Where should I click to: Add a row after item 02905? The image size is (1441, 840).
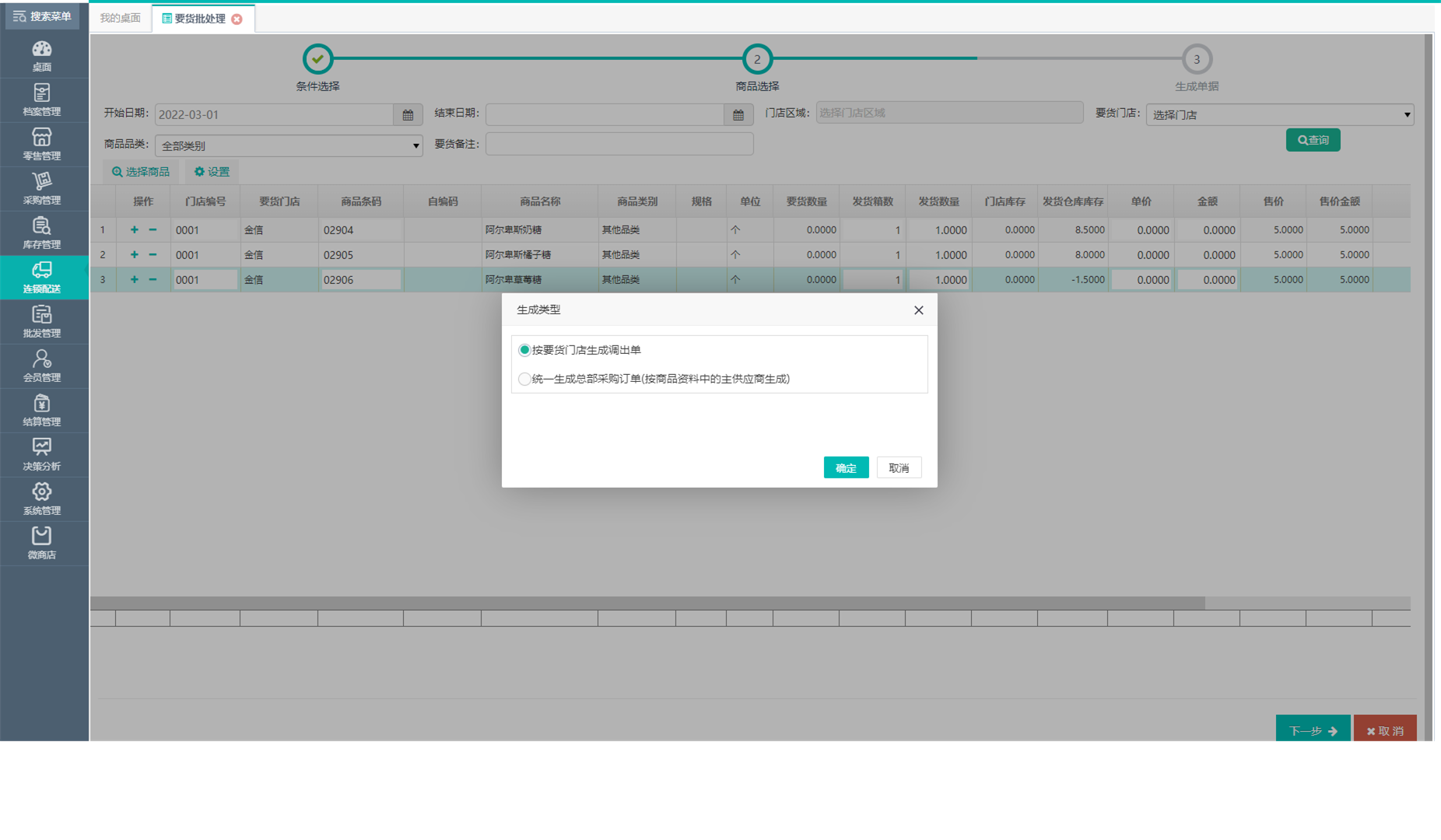[x=134, y=254]
